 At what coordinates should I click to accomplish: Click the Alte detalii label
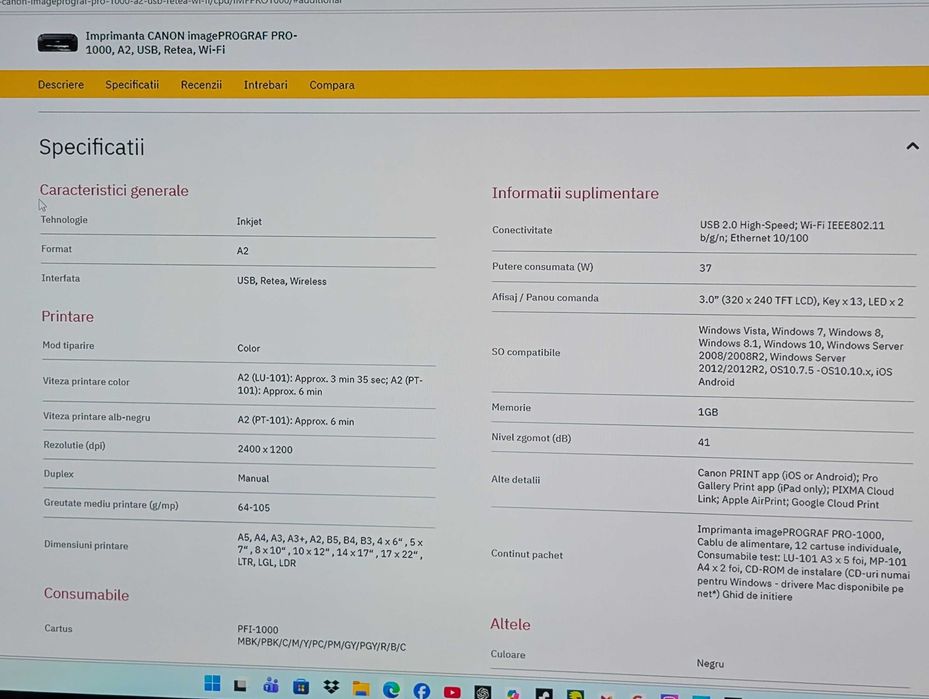pyautogui.click(x=515, y=480)
